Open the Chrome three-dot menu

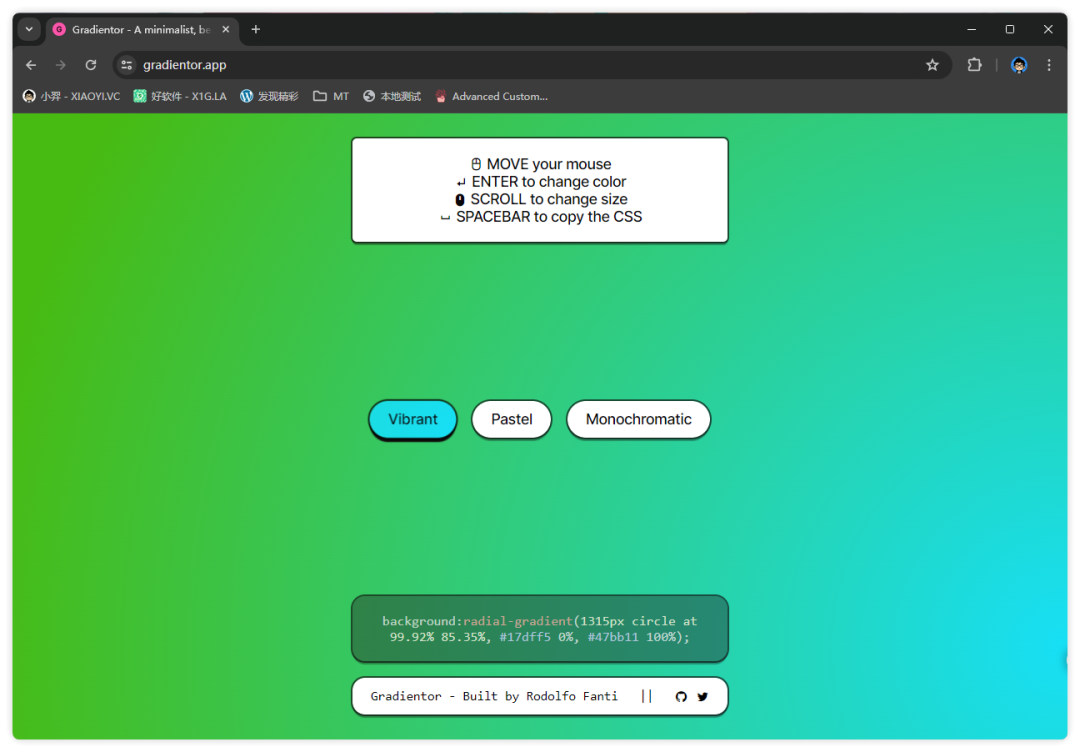click(1049, 65)
